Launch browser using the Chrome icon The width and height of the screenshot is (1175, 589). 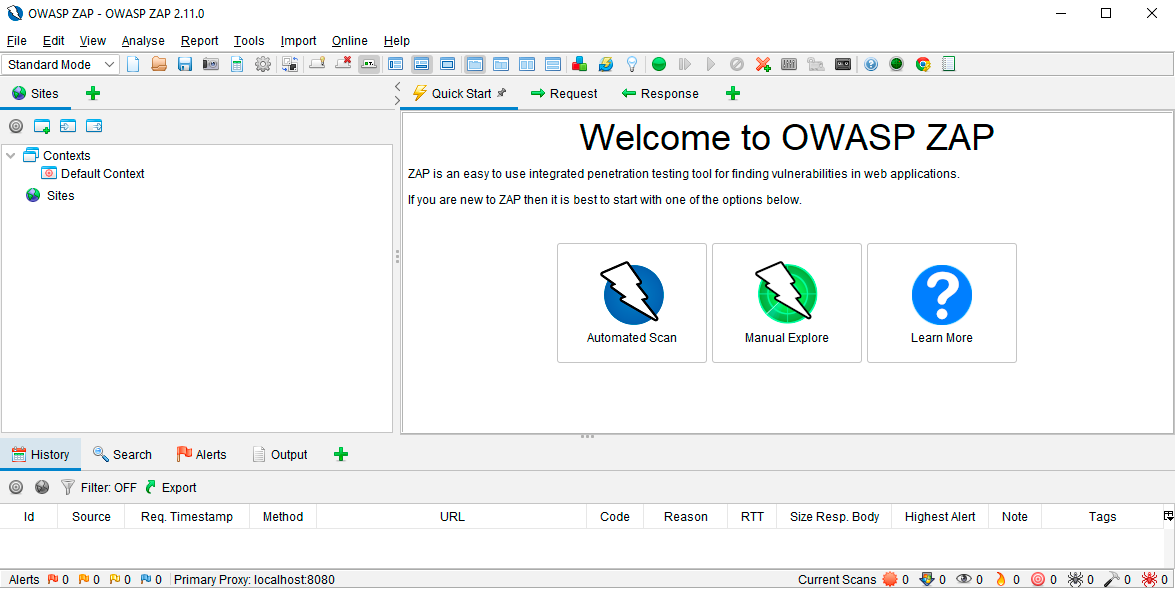[923, 64]
